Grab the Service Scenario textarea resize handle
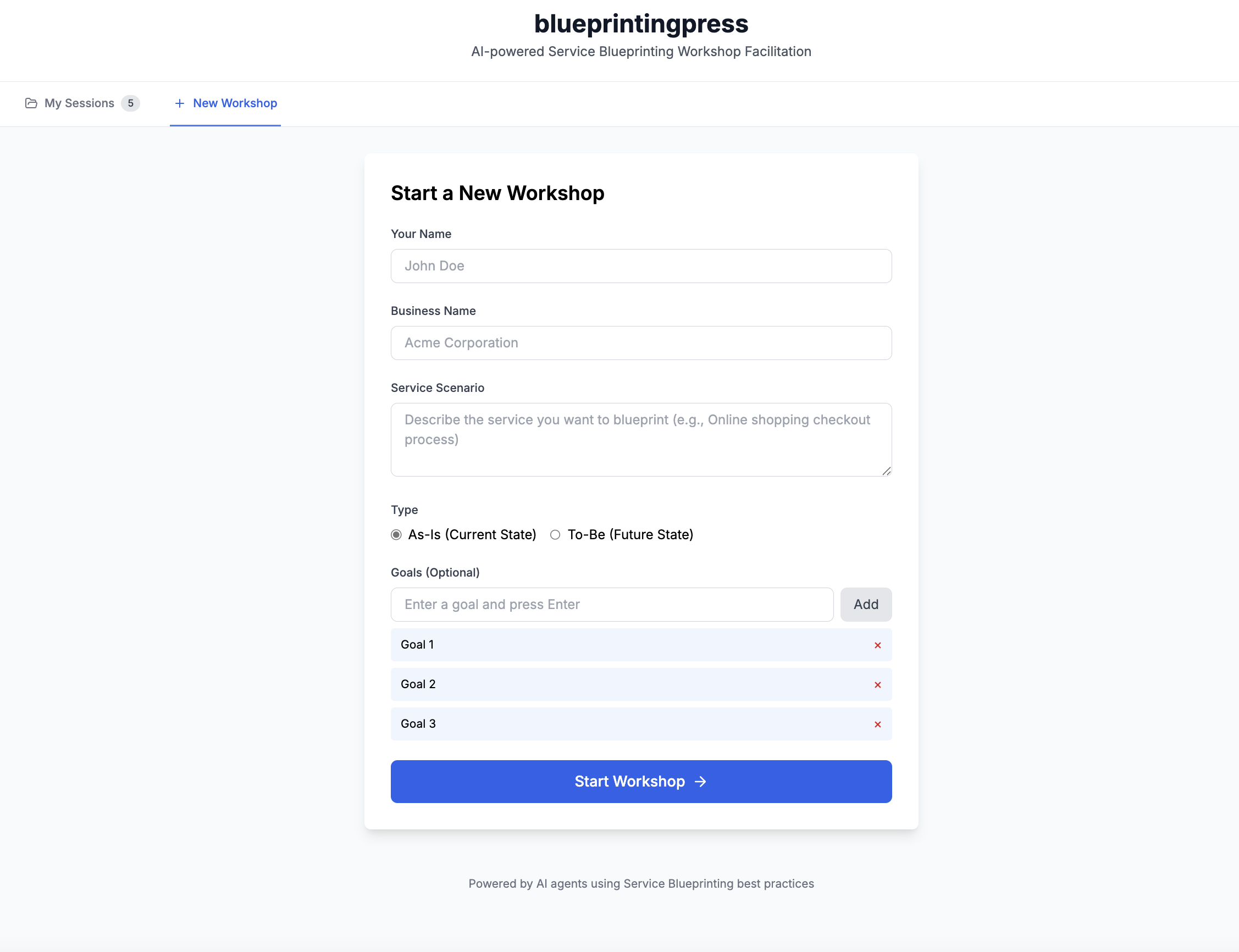The image size is (1239, 952). pyautogui.click(x=887, y=471)
